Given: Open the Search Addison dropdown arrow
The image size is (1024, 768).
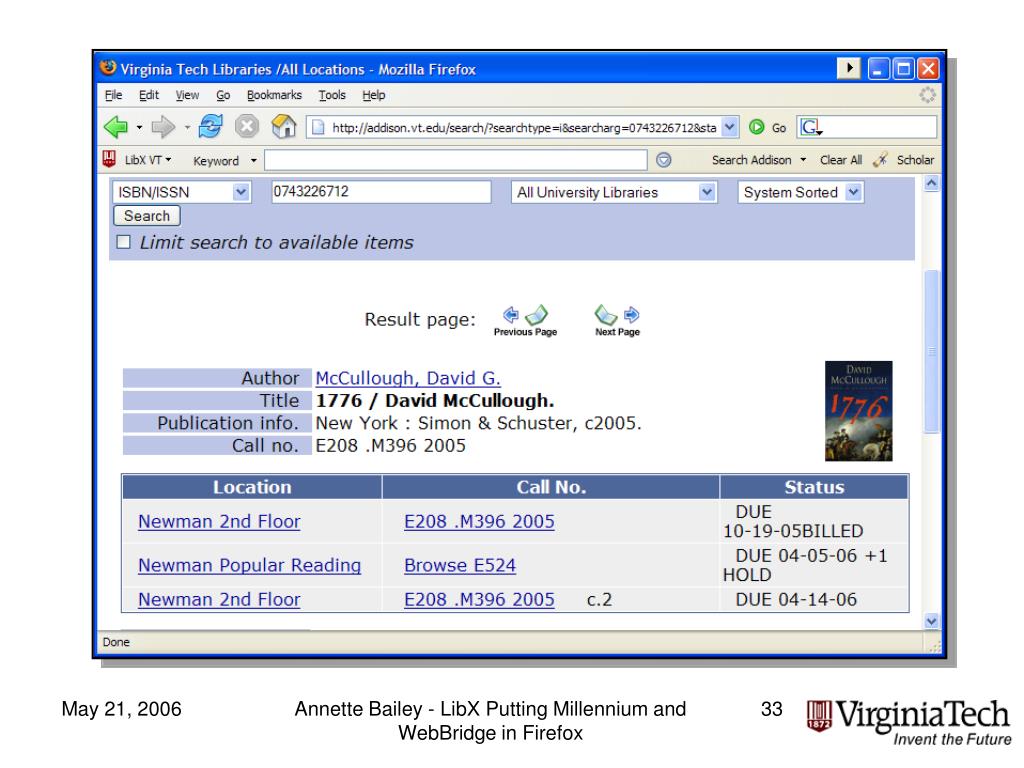Looking at the screenshot, I should pos(803,160).
